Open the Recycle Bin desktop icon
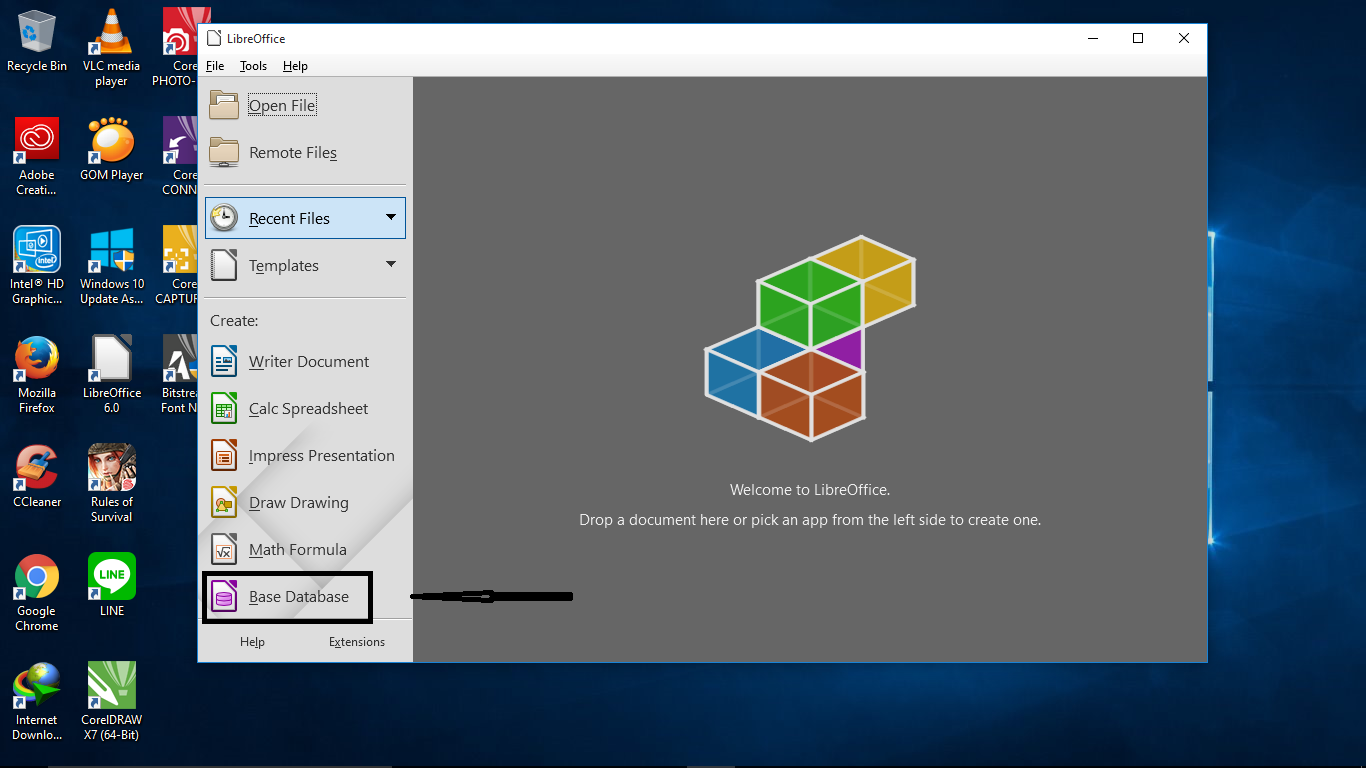This screenshot has height=768, width=1366. coord(37,41)
